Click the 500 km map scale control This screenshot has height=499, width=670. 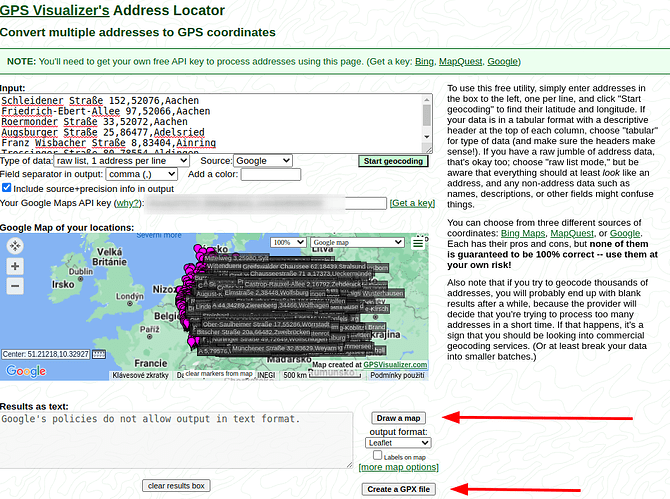point(322,375)
